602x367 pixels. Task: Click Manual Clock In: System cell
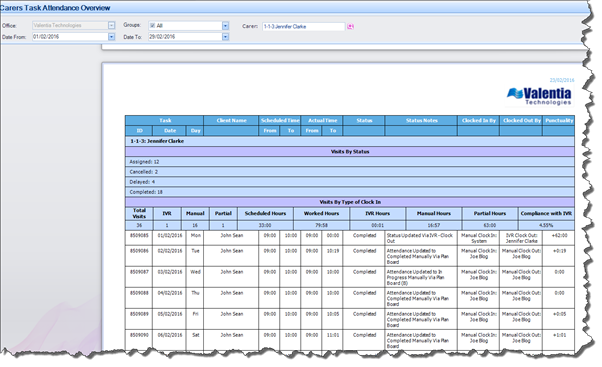pyautogui.click(x=479, y=238)
